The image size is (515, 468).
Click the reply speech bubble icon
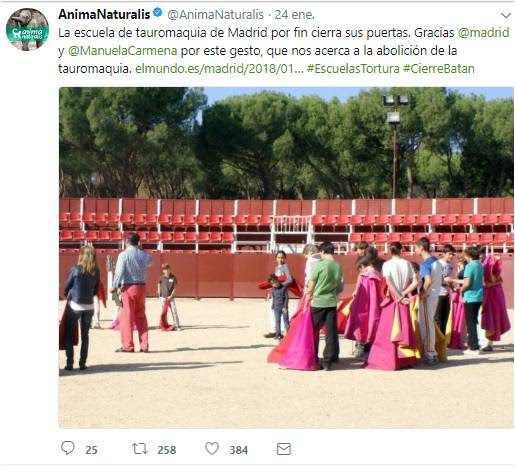point(68,448)
